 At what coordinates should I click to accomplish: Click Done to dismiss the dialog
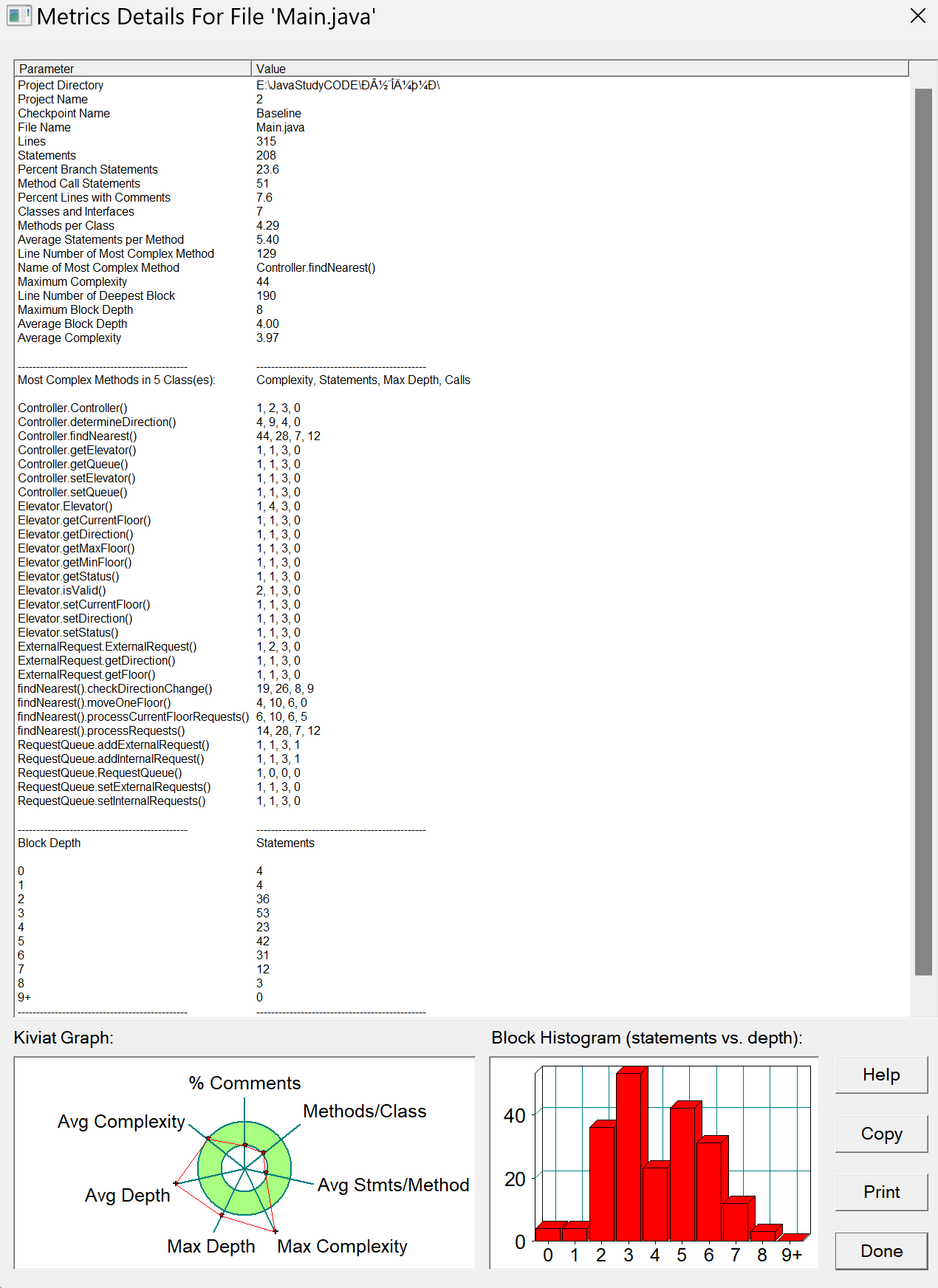pyautogui.click(x=881, y=1251)
